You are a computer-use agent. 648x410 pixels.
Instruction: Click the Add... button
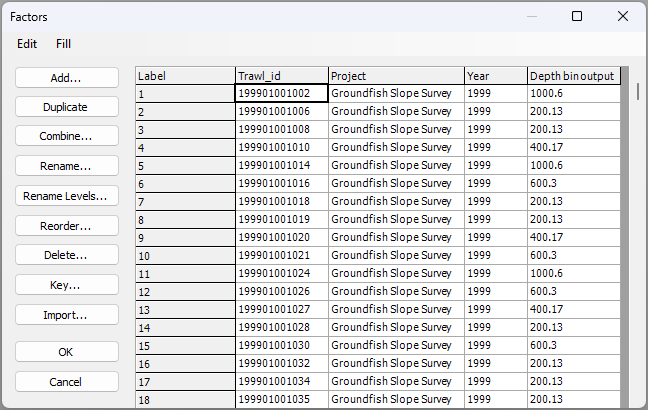67,77
